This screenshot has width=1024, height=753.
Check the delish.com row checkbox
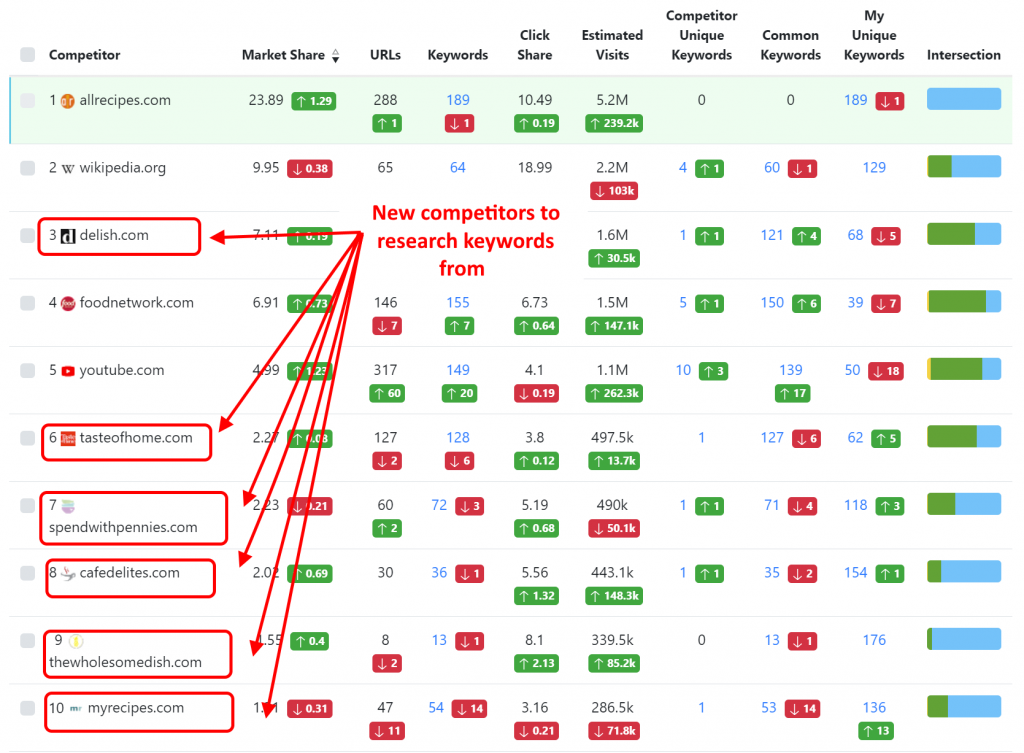coord(27,235)
